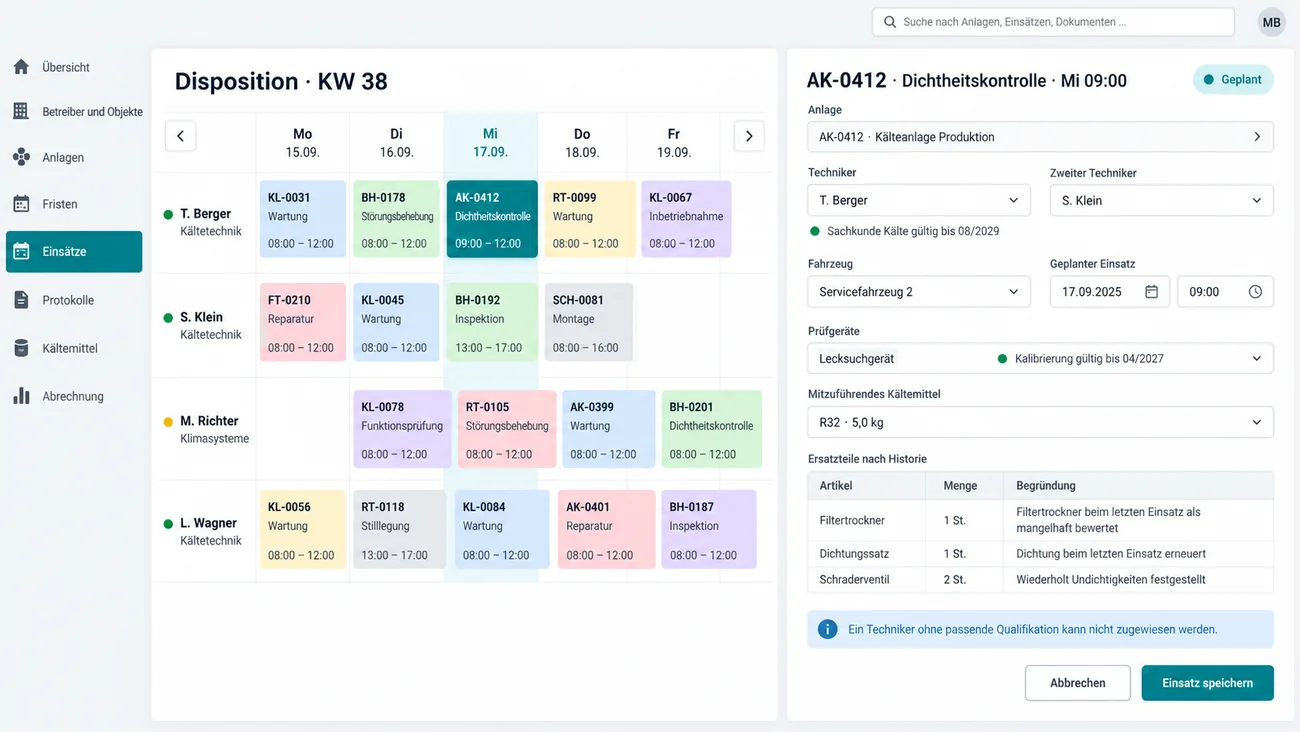Select technician row M. Richter
1300x732 pixels.
(x=207, y=429)
